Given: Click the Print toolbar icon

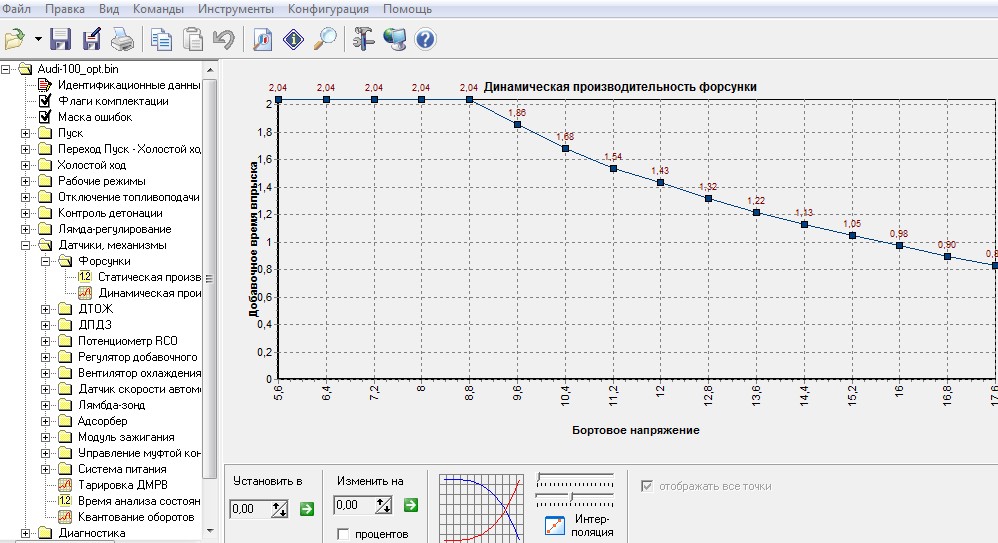Looking at the screenshot, I should tap(121, 40).
